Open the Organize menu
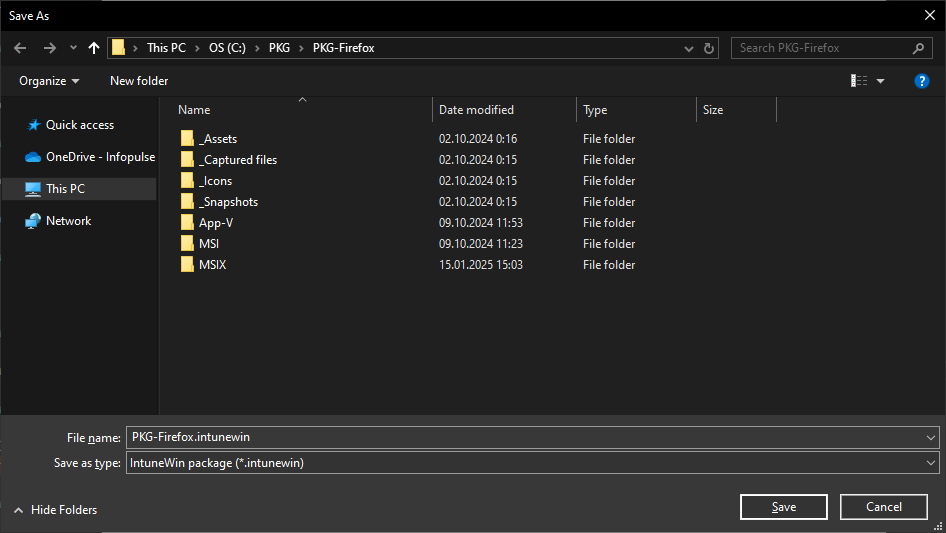This screenshot has height=533, width=946. coord(49,81)
